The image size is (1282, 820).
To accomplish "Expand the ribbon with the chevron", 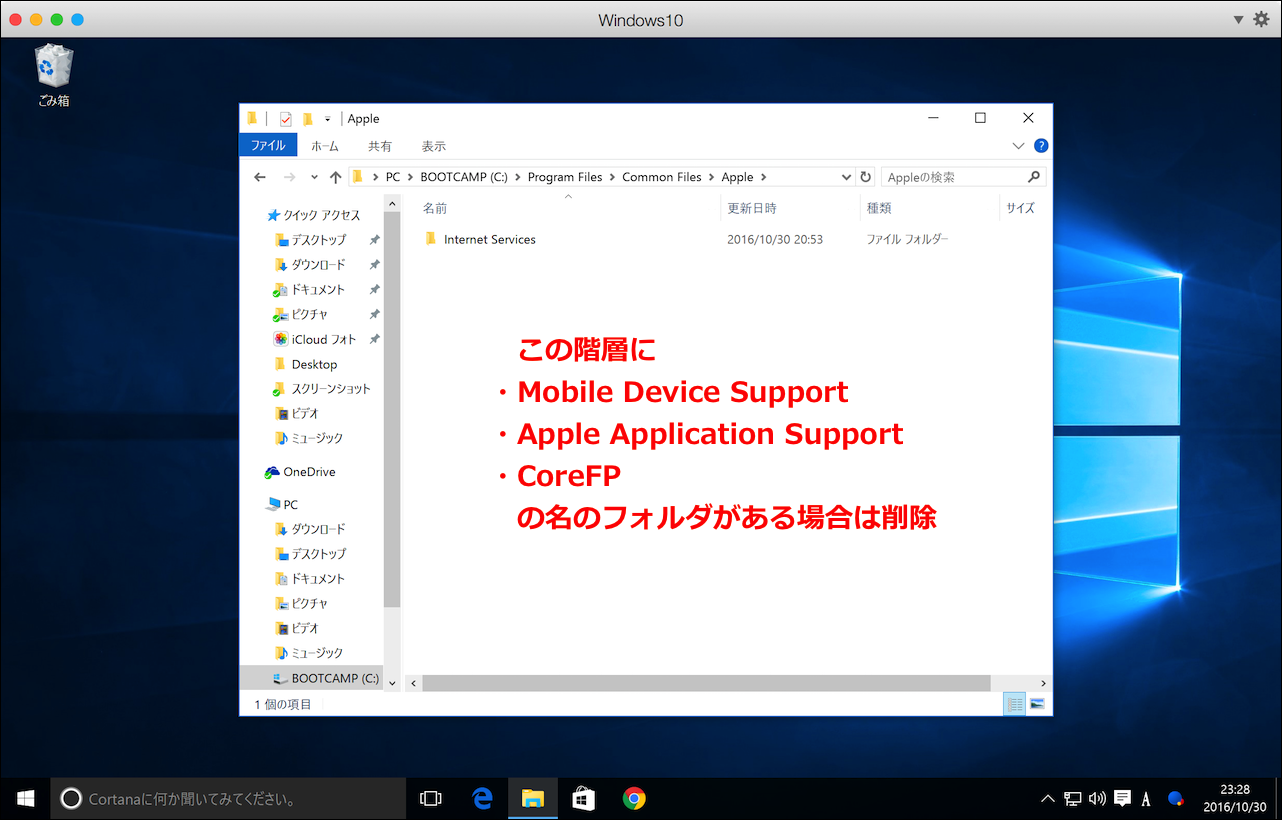I will point(1018,146).
